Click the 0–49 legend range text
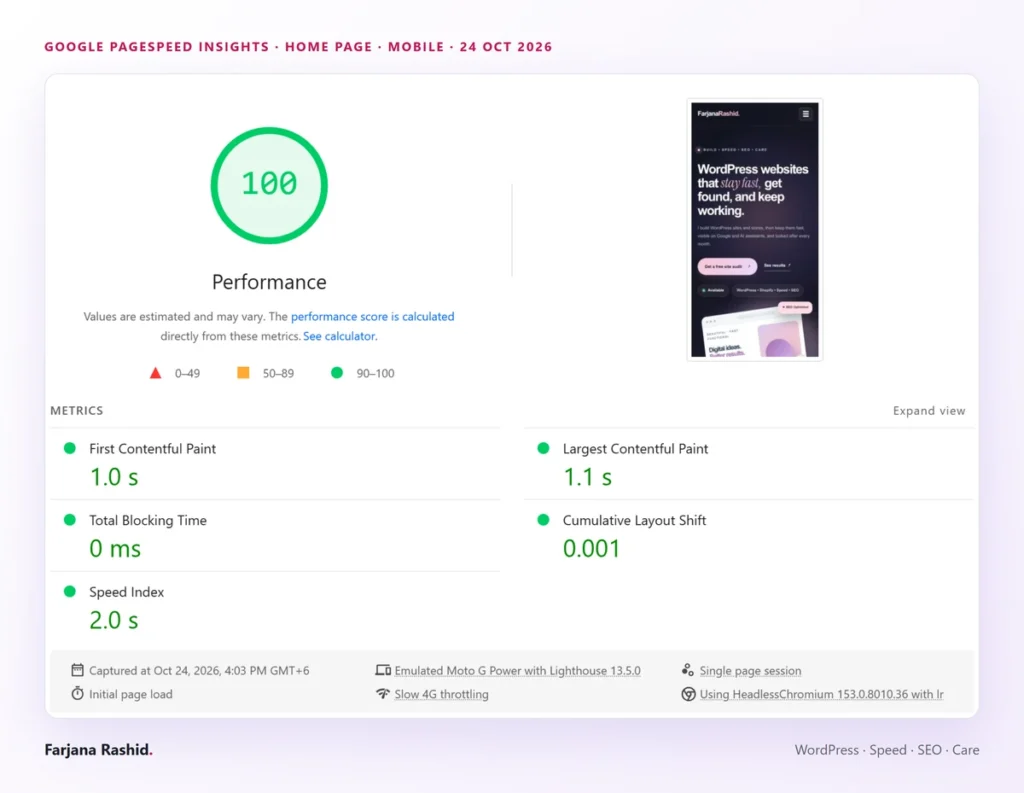Screen dimensions: 1024x793 [x=187, y=373]
